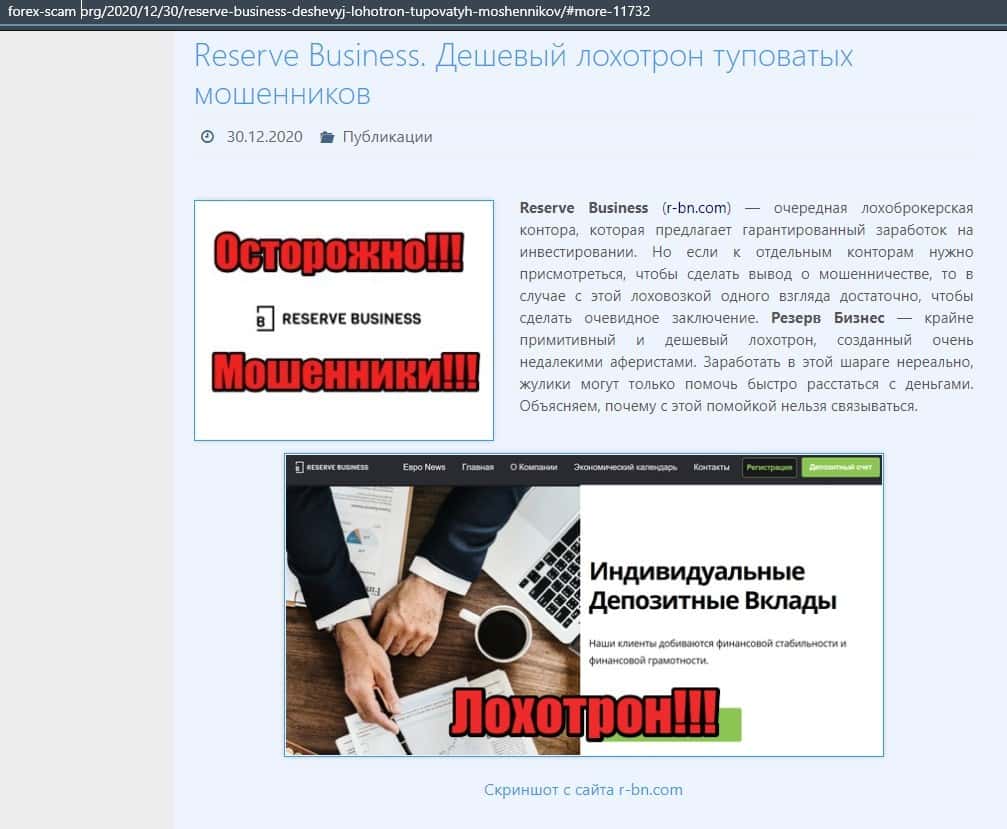
Task: Click the Индивидуальные Депозитные Вклады heading
Action: 713,586
